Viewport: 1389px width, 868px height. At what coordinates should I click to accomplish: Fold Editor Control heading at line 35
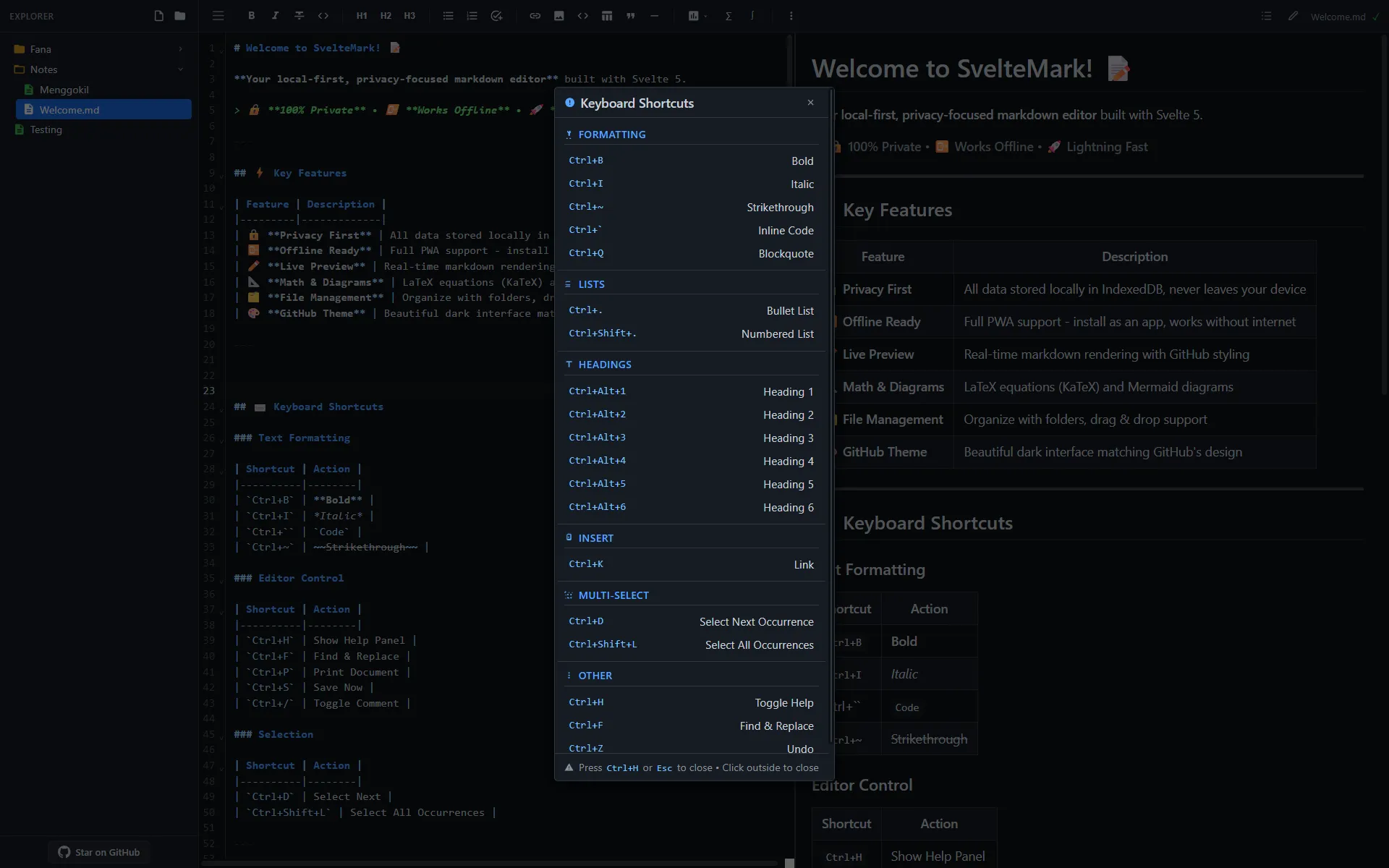(222, 581)
